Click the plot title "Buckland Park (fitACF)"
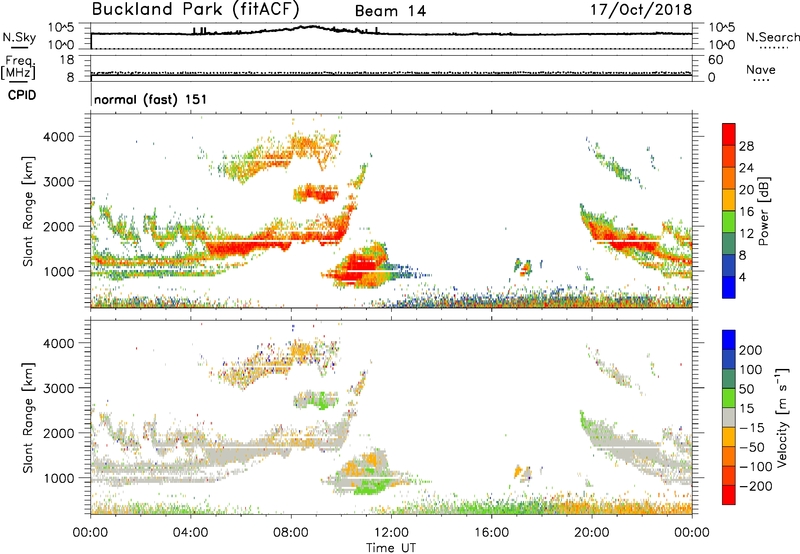 point(195,10)
